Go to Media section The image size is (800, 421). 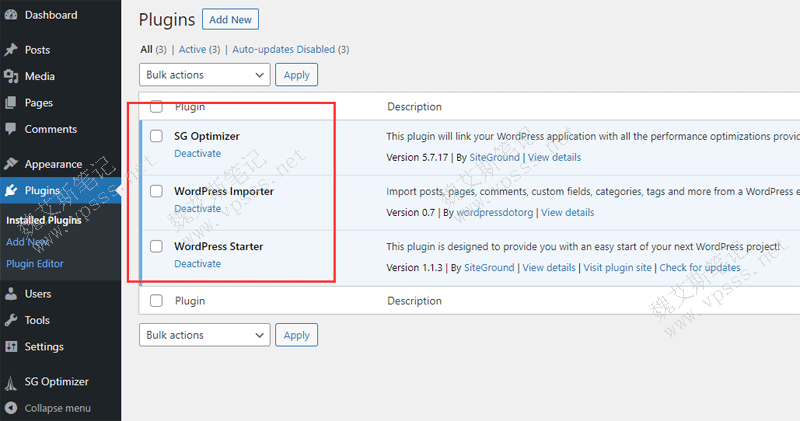pos(40,76)
